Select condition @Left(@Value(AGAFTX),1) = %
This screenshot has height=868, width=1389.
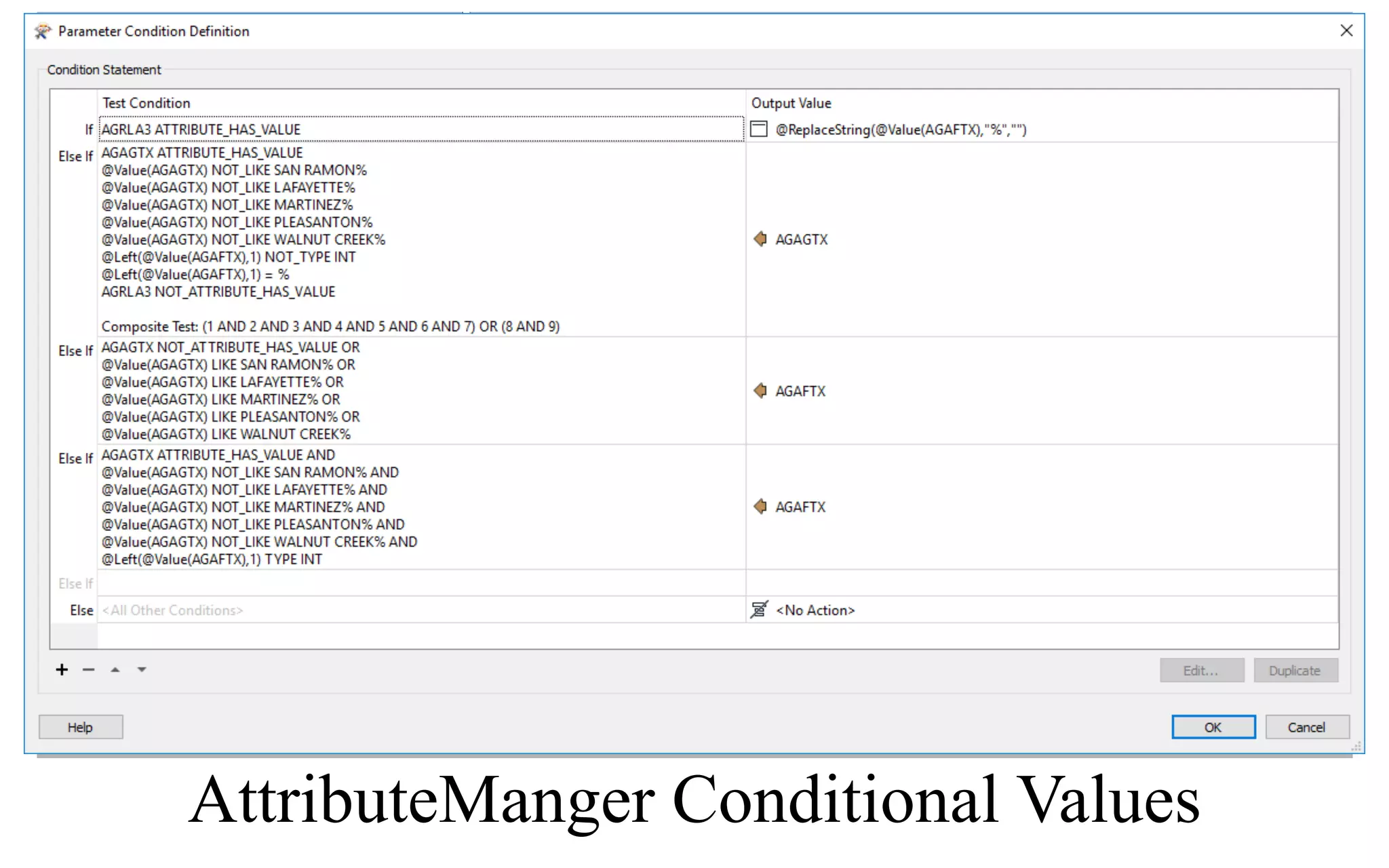(195, 275)
